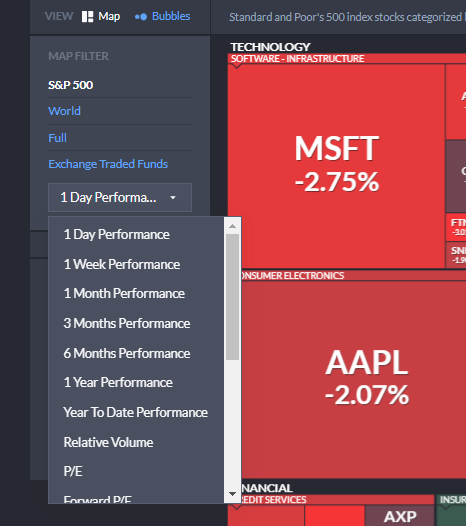Pick 1 Year Performance option
Viewport: 466px width, 526px height.
click(x=136, y=382)
